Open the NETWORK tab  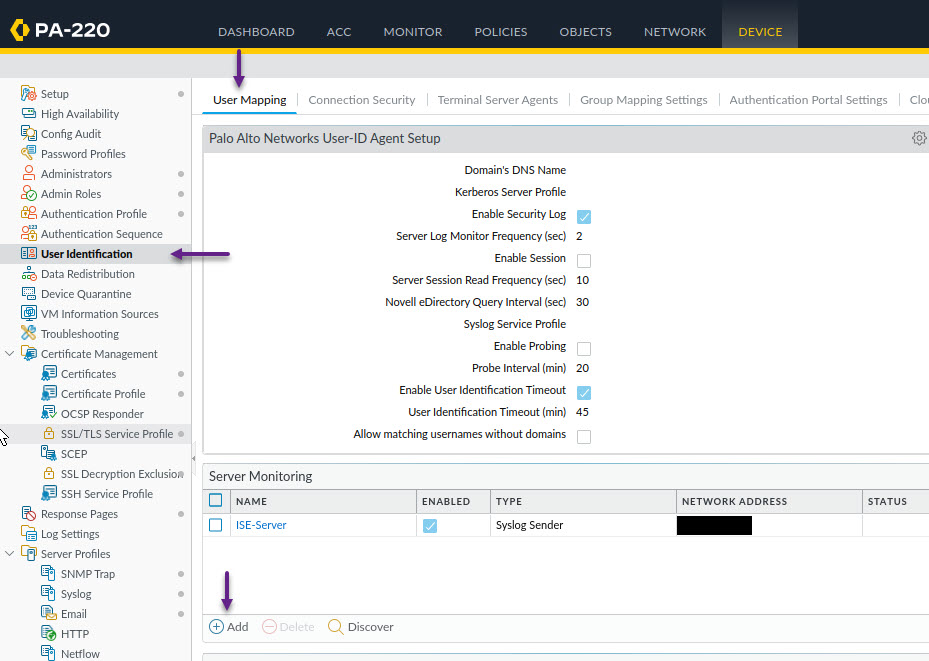coord(675,32)
